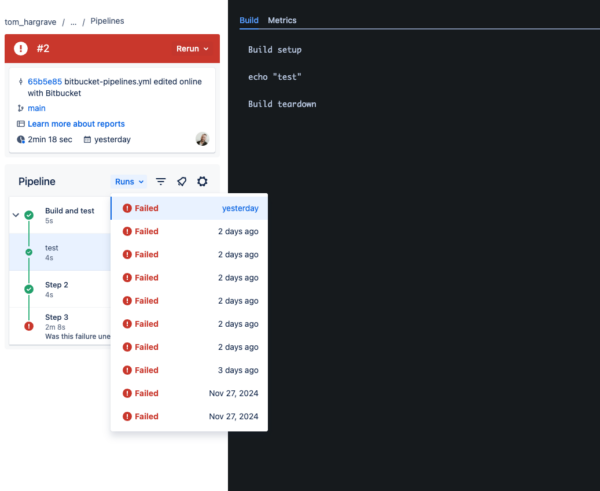This screenshot has width=600, height=491.
Task: Select the Build tab
Action: [x=249, y=20]
